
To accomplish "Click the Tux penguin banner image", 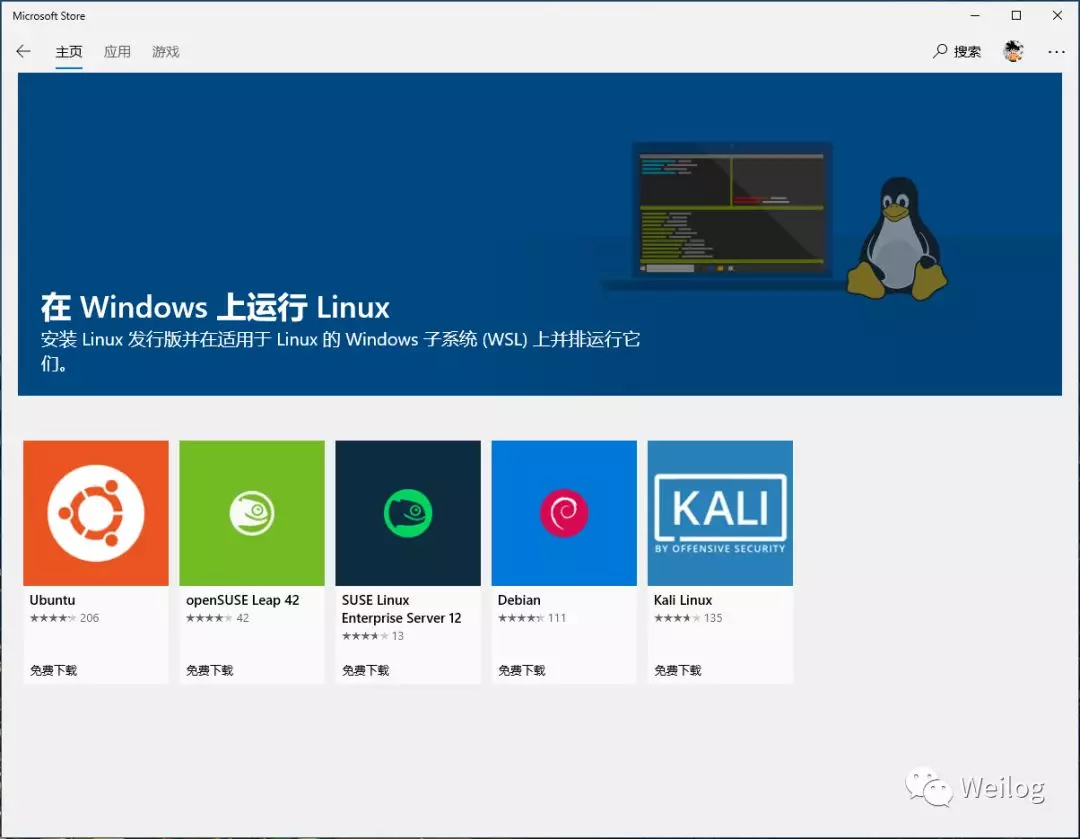I will pyautogui.click(x=897, y=238).
